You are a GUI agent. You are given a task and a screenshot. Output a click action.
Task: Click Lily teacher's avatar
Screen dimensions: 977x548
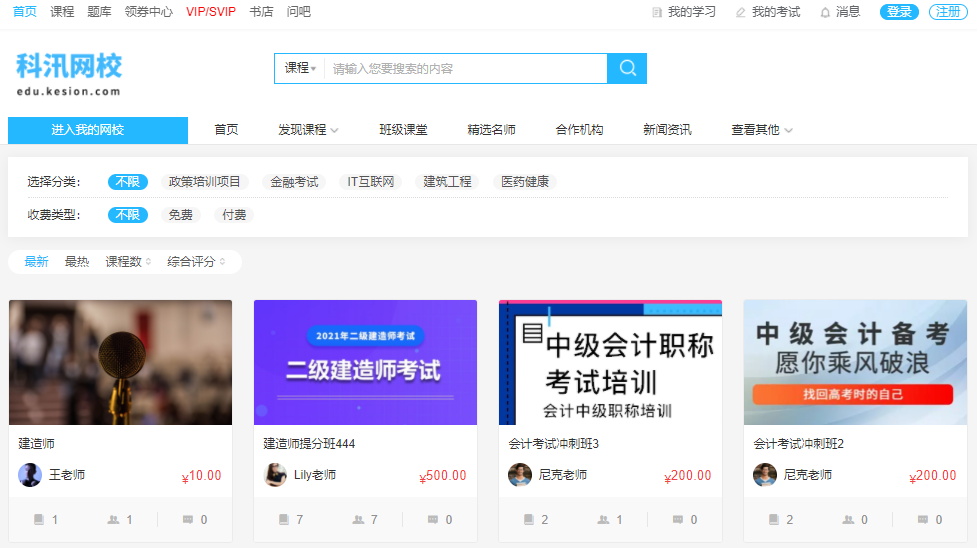(275, 475)
